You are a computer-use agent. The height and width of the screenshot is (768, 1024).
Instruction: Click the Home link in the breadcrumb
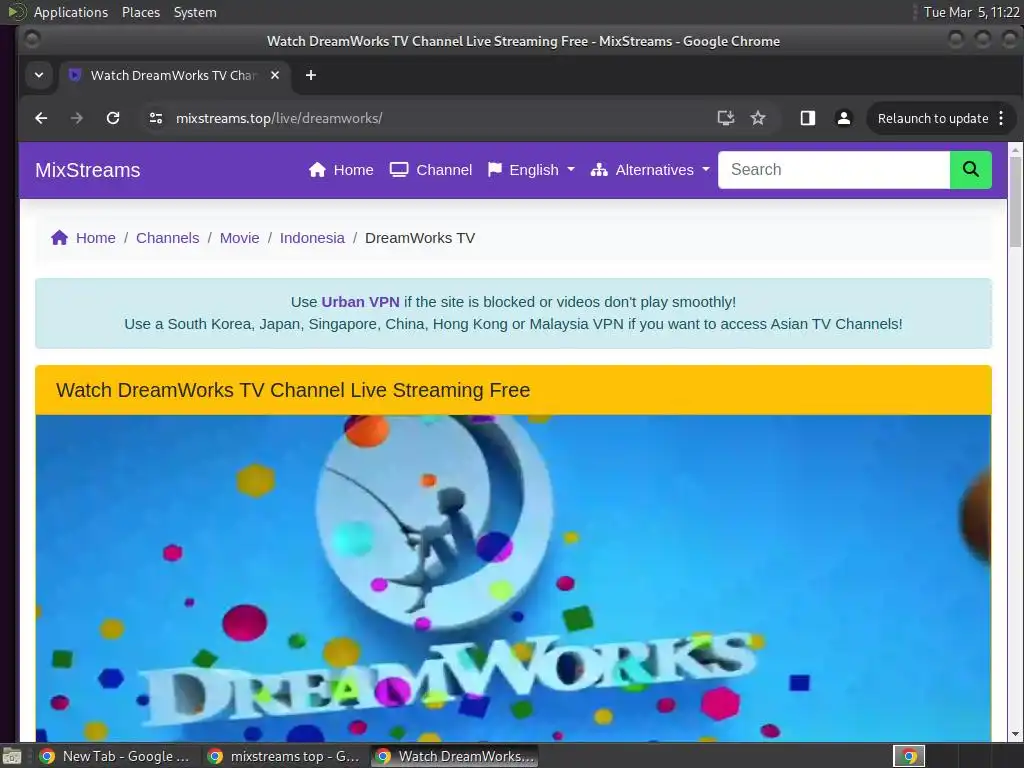[x=95, y=238]
